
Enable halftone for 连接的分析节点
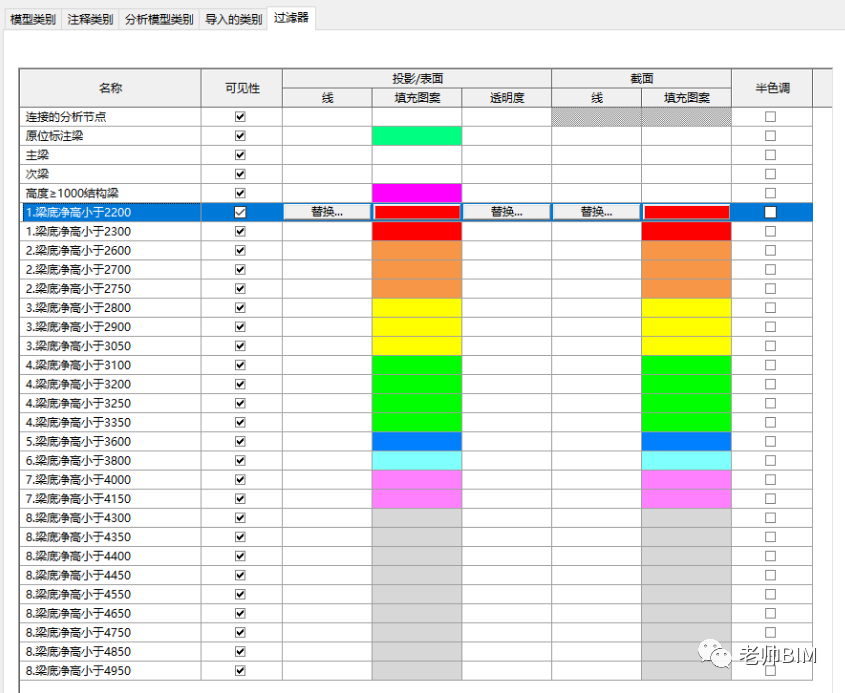click(771, 116)
